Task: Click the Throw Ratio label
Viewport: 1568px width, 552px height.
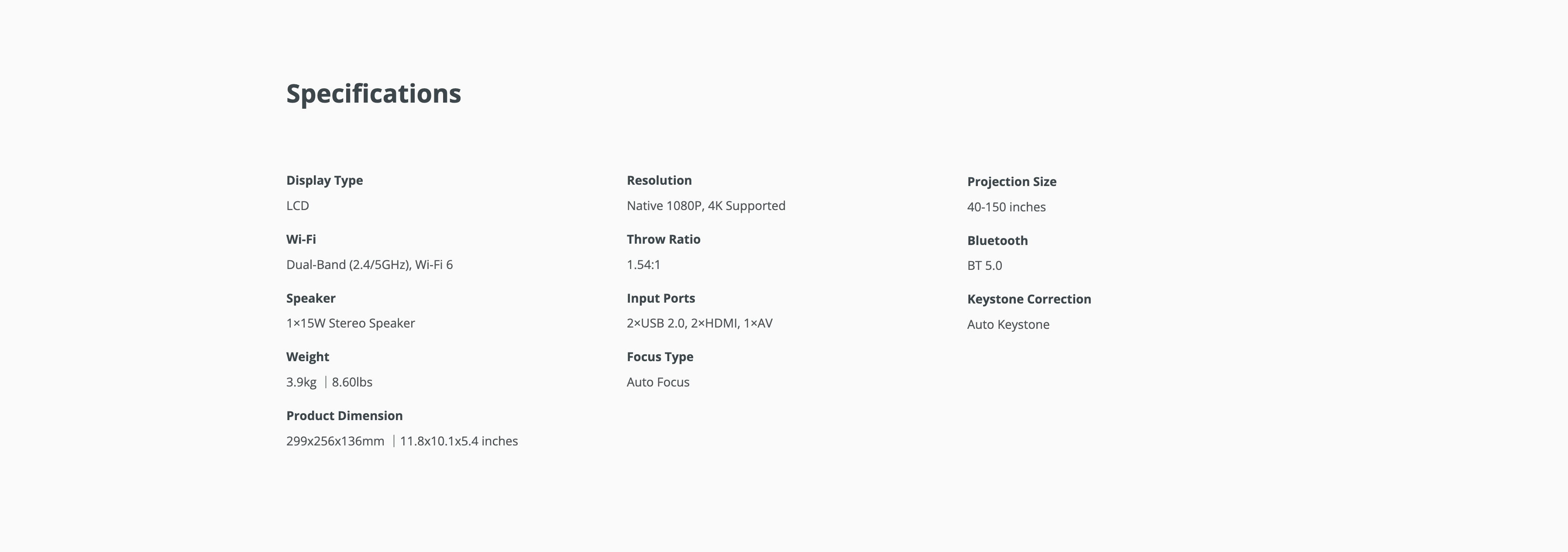Action: pos(664,239)
